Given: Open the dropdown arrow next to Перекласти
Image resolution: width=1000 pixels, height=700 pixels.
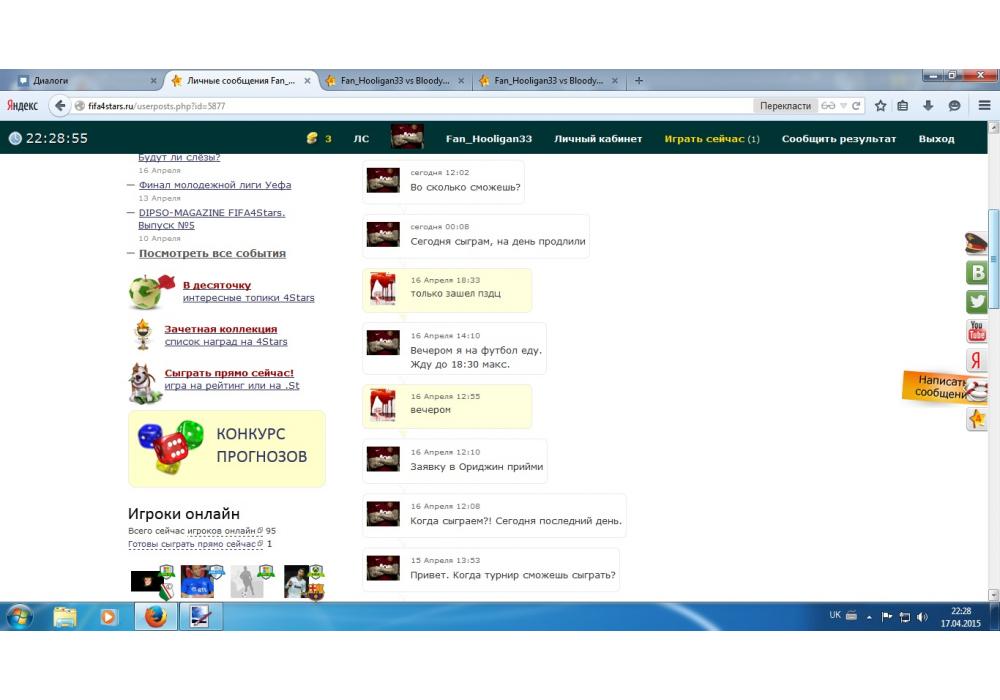Looking at the screenshot, I should pos(844,105).
